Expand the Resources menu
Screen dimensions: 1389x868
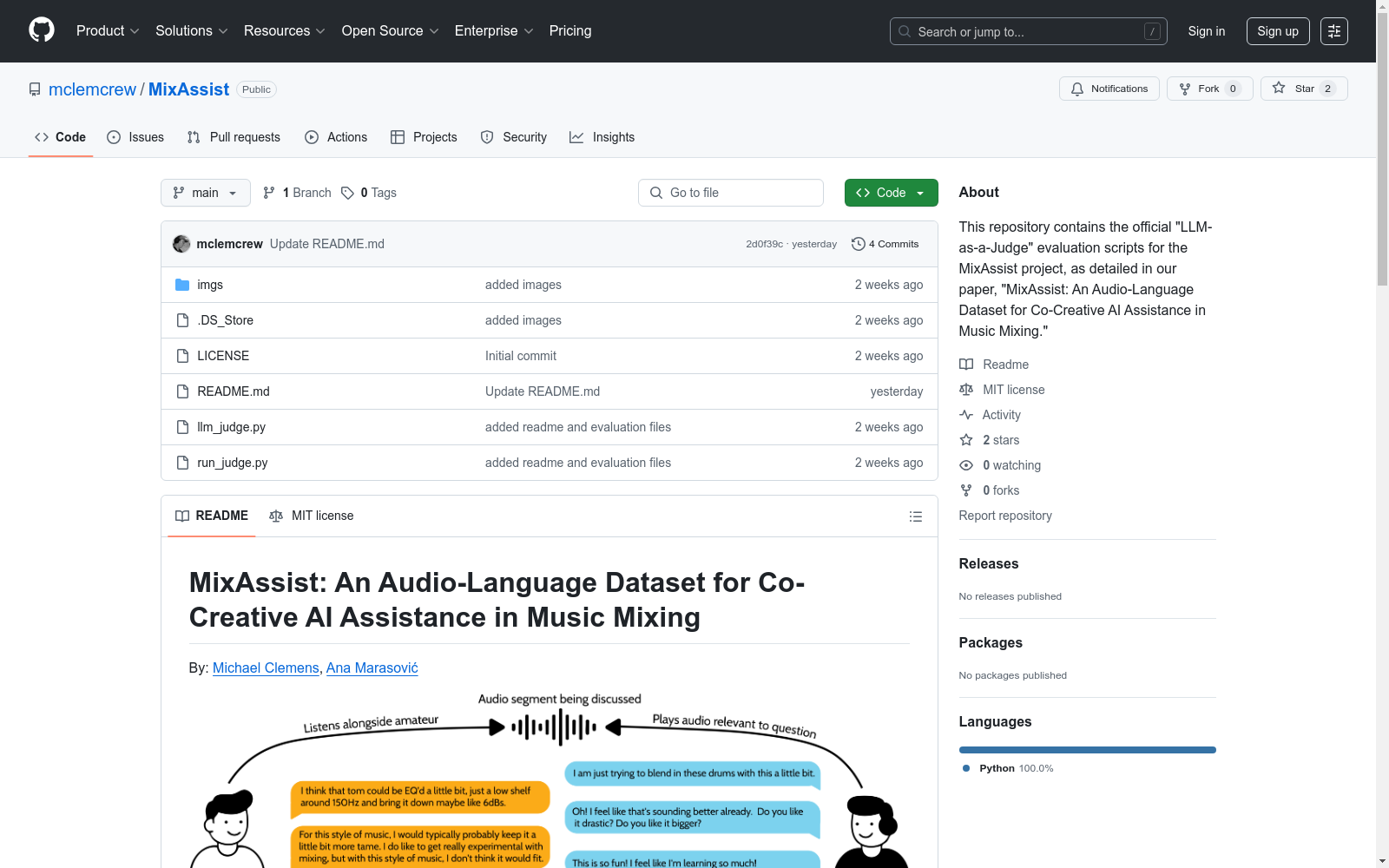285,31
